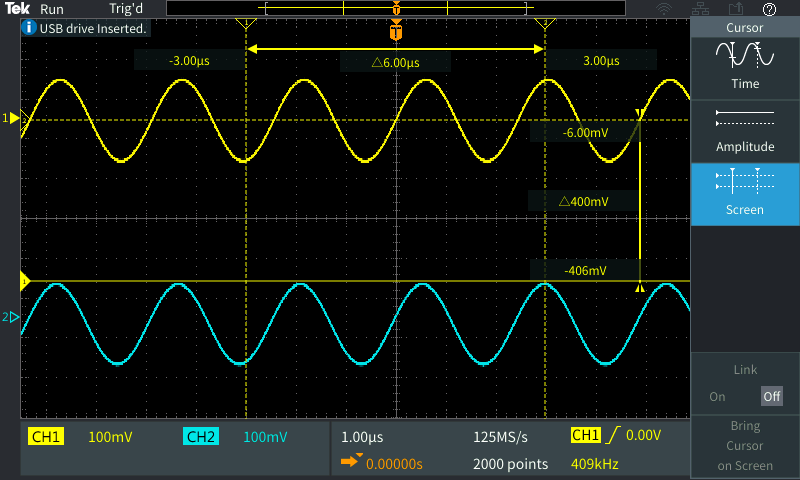This screenshot has width=800, height=480.
Task: Toggle the CH2 channel badge
Action: click(x=200, y=437)
